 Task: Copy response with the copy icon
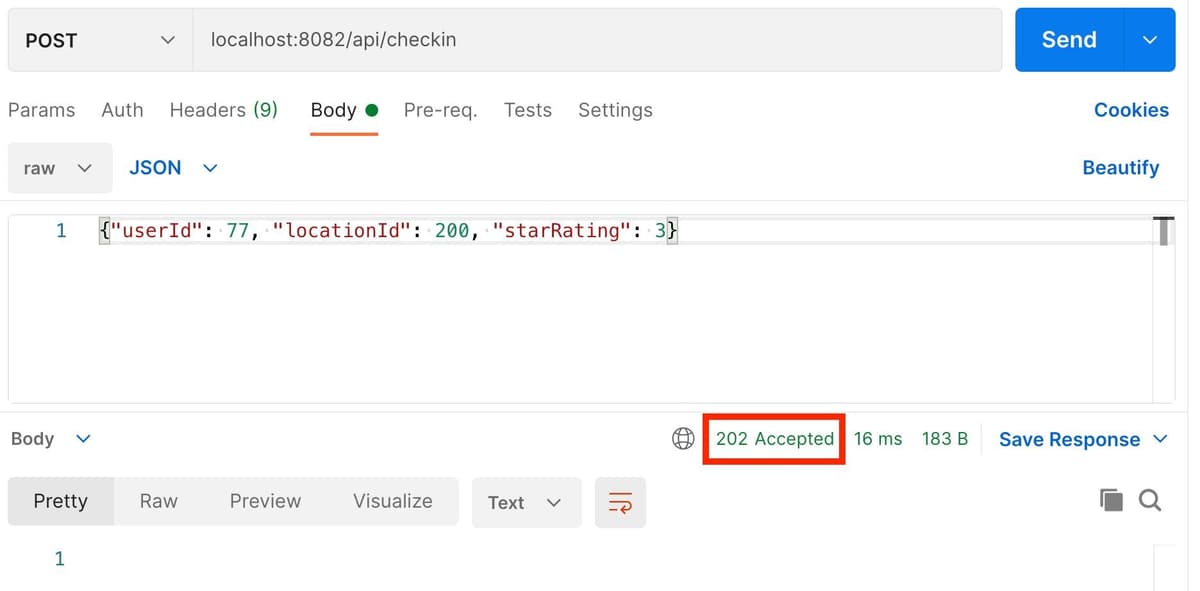[1111, 500]
